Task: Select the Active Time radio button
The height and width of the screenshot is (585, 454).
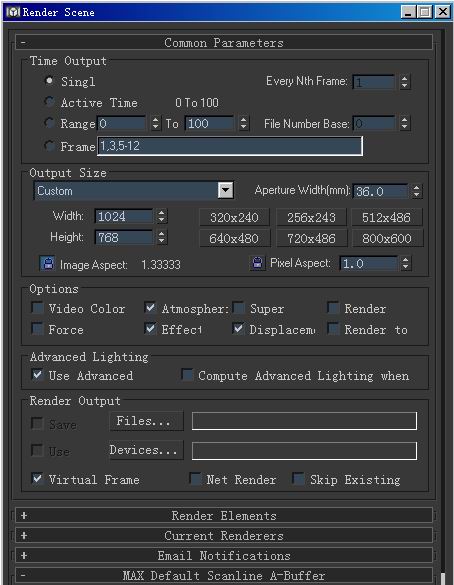Action: [x=49, y=102]
